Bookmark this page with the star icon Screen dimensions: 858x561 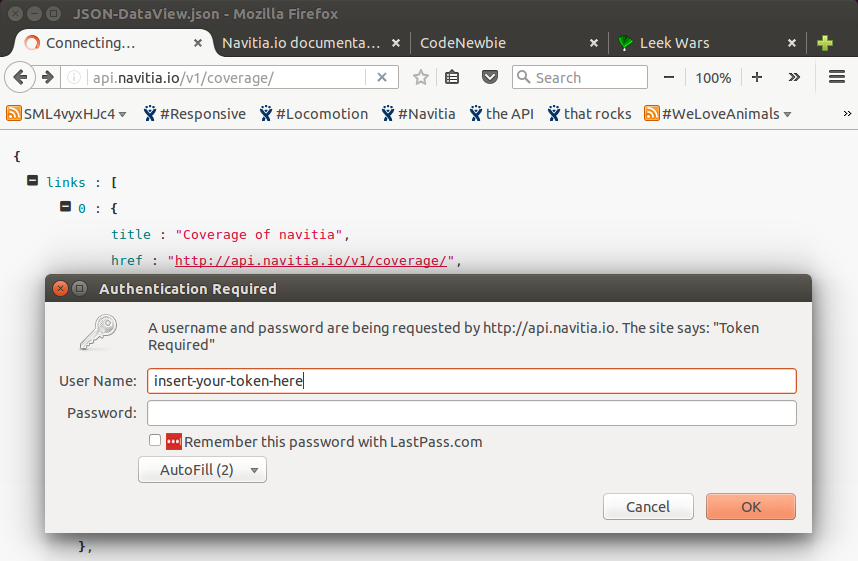(x=421, y=77)
